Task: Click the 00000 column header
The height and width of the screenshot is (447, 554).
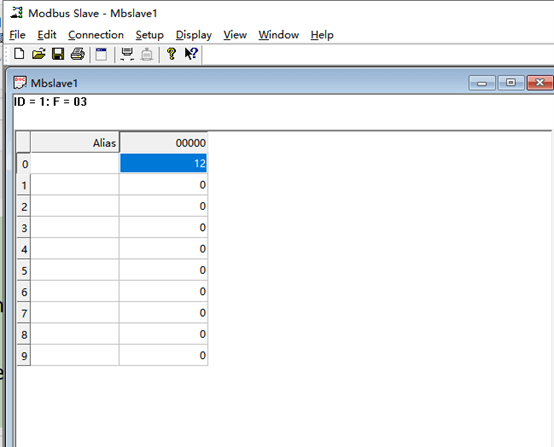Action: click(163, 142)
